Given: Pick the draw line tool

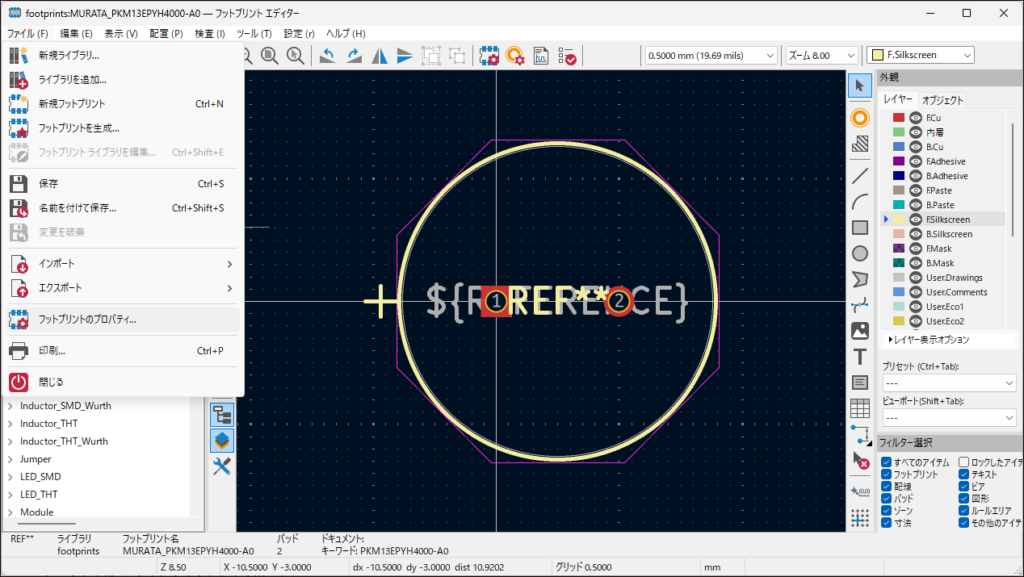Looking at the screenshot, I should tap(859, 176).
